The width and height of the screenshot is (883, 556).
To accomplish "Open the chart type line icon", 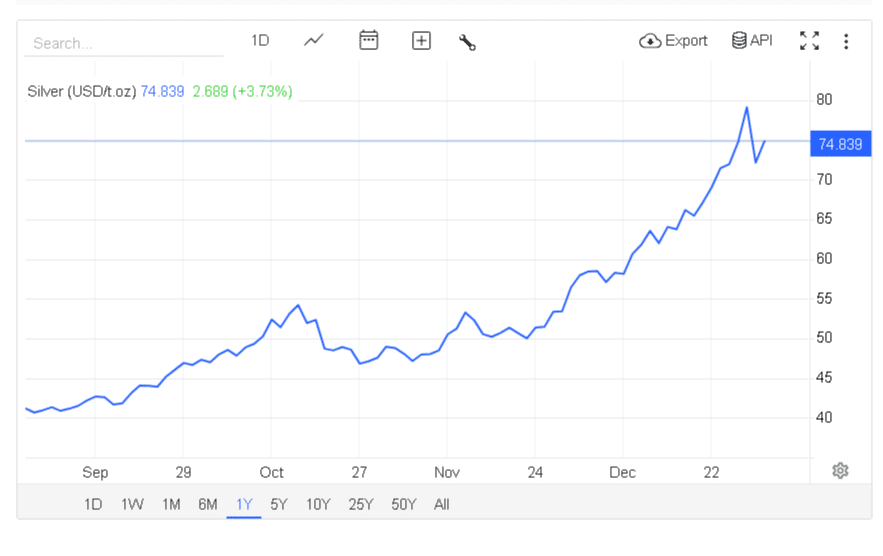I will click(x=314, y=41).
